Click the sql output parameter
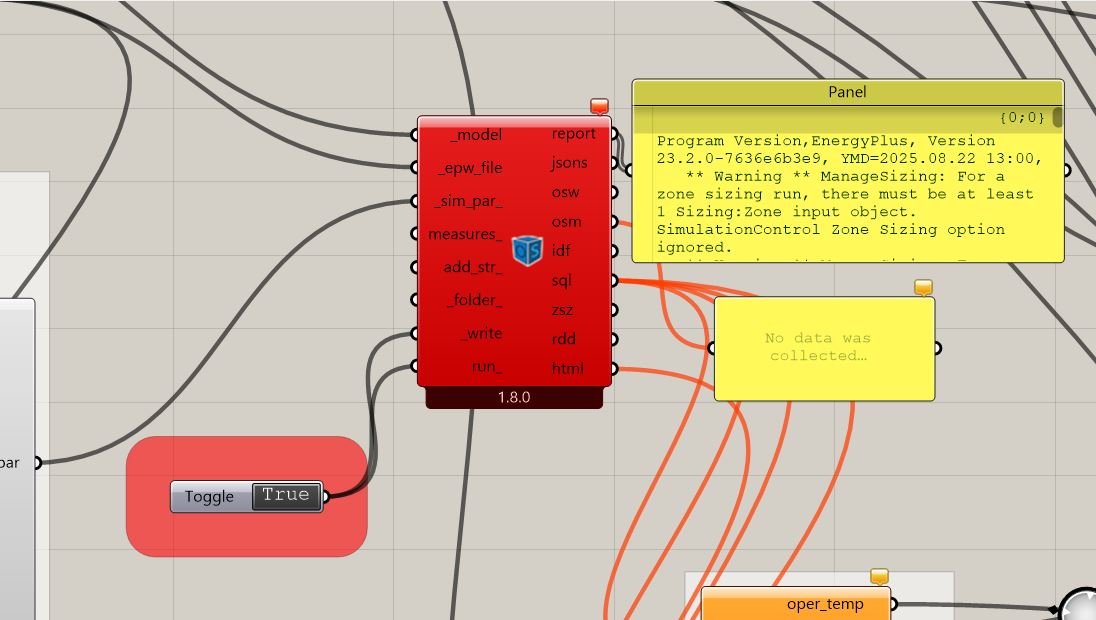 click(561, 280)
